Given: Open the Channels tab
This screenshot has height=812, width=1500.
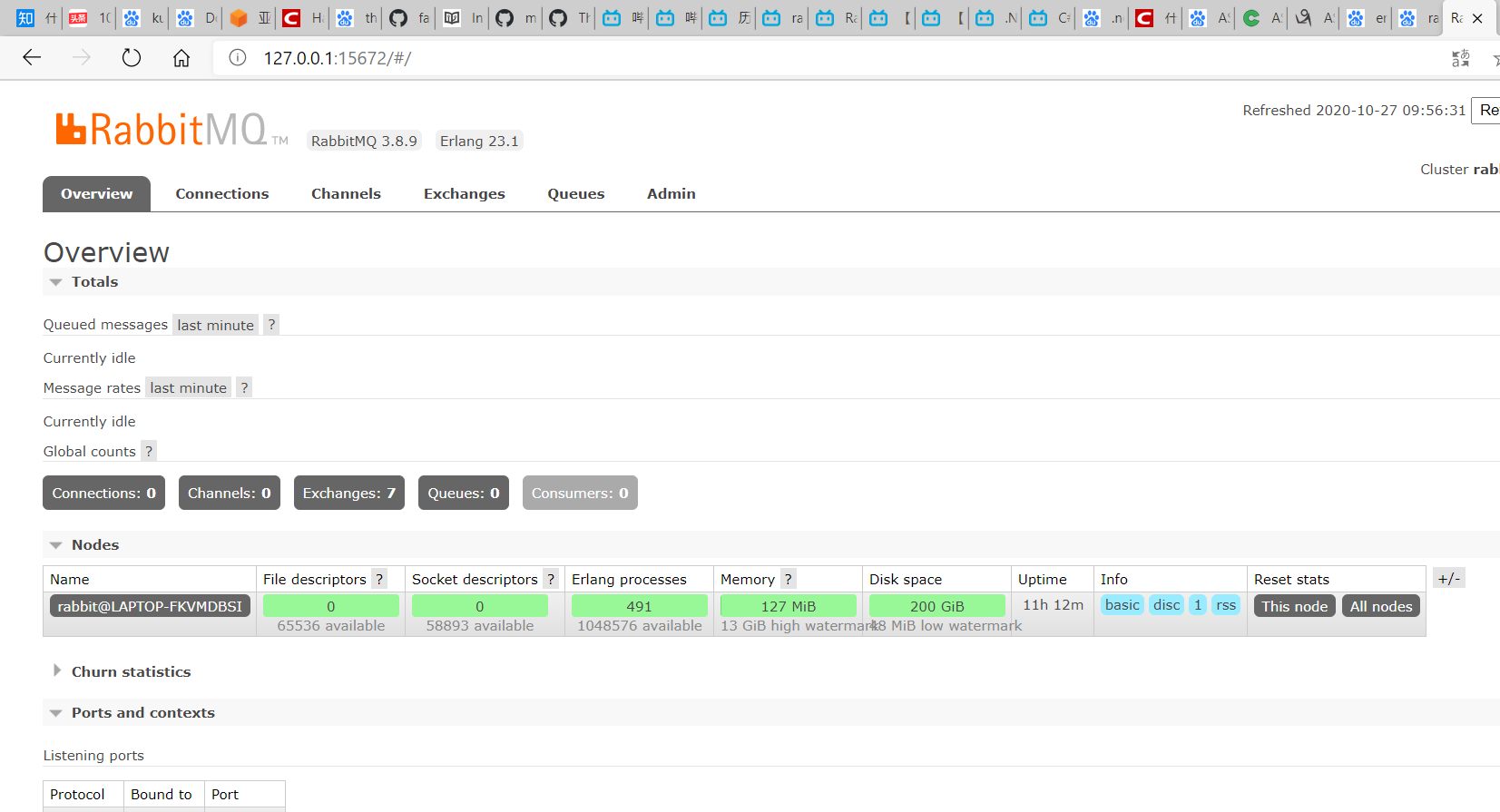Looking at the screenshot, I should click(346, 193).
